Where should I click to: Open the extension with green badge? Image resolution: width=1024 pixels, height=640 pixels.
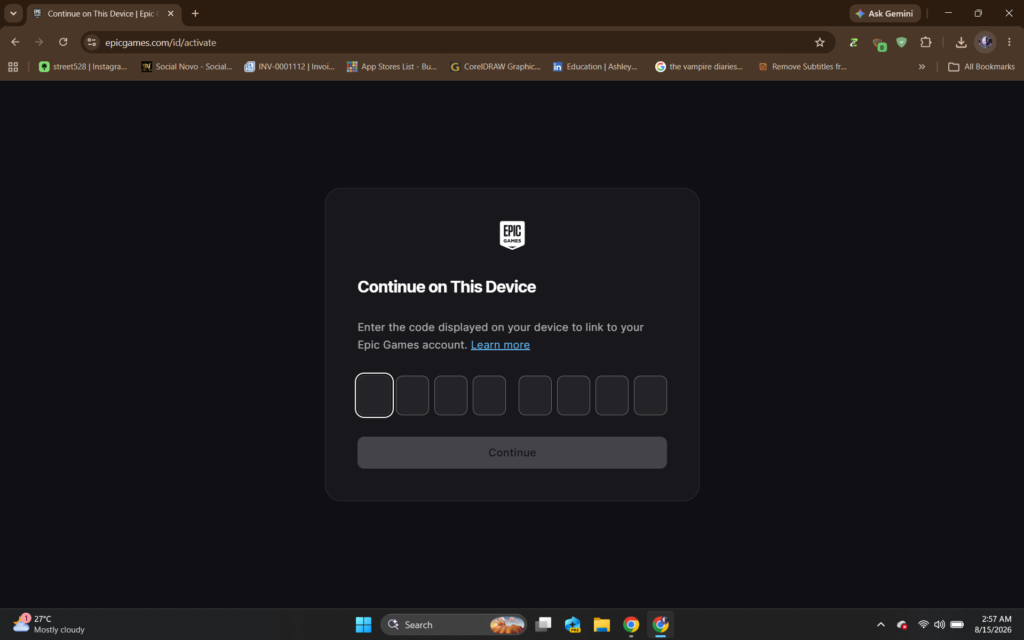coord(879,43)
